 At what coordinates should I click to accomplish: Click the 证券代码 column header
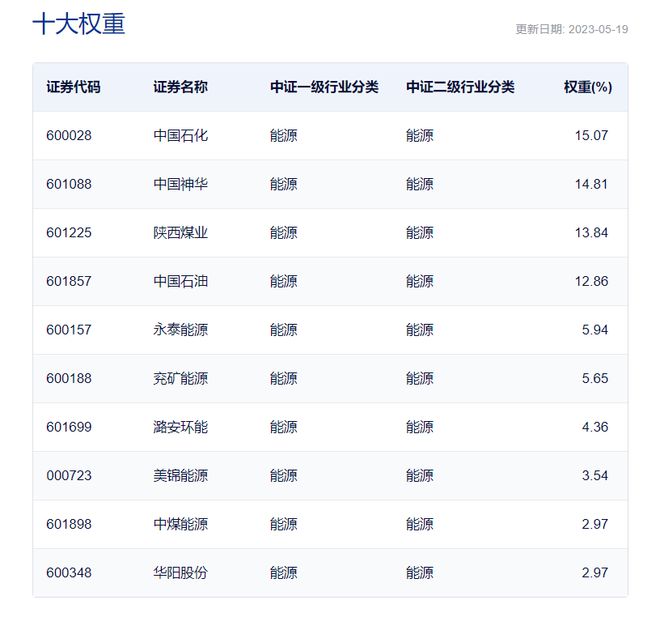coord(73,87)
